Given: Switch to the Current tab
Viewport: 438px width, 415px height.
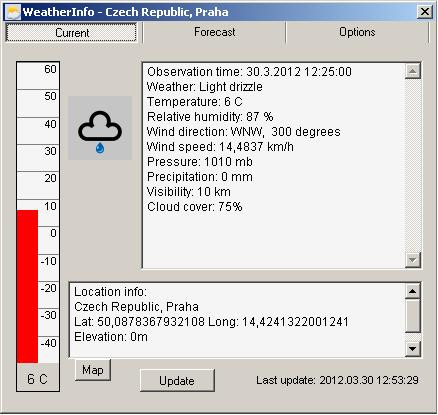Looking at the screenshot, I should (x=71, y=33).
